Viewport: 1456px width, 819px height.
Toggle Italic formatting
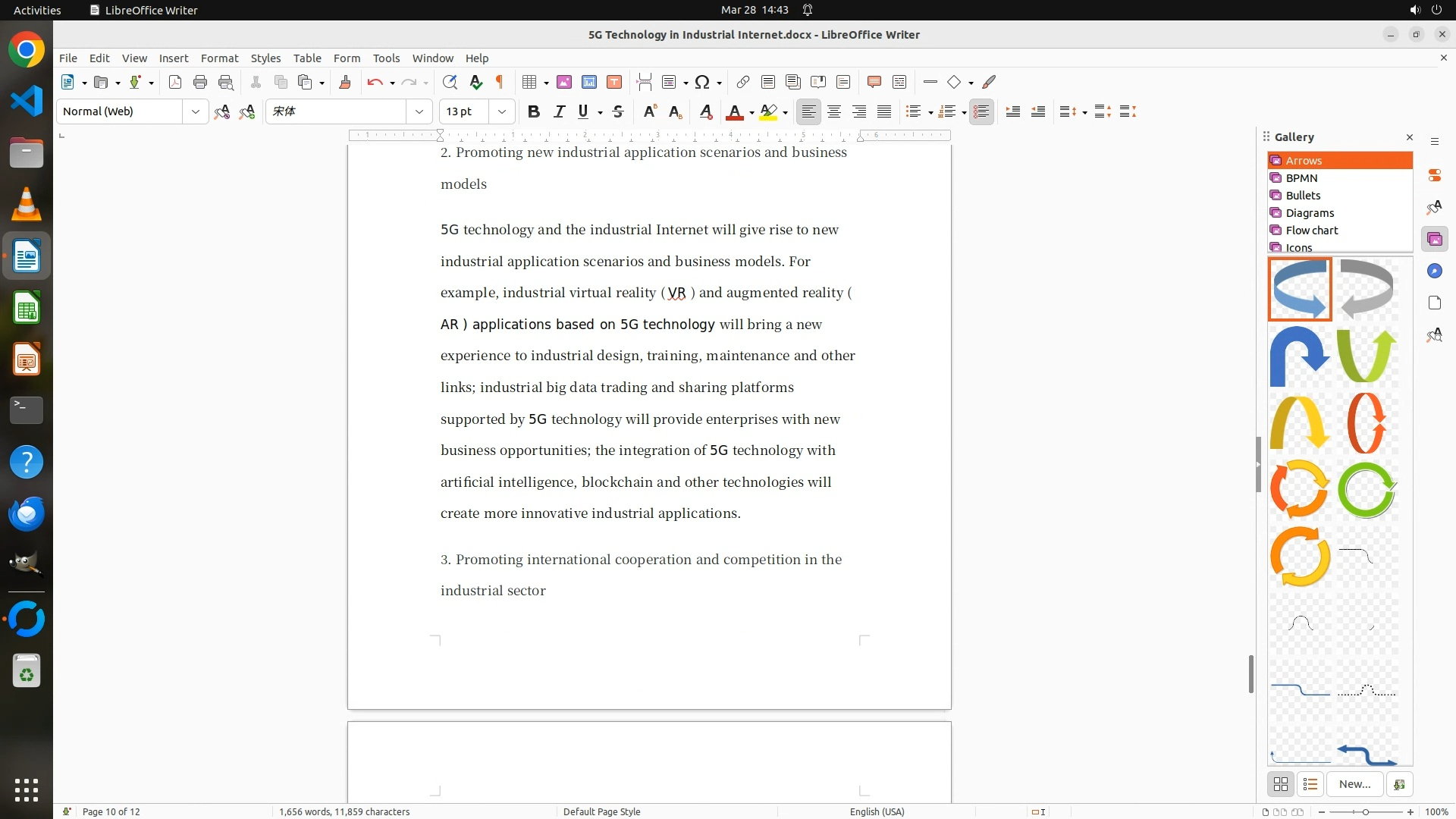pos(559,111)
